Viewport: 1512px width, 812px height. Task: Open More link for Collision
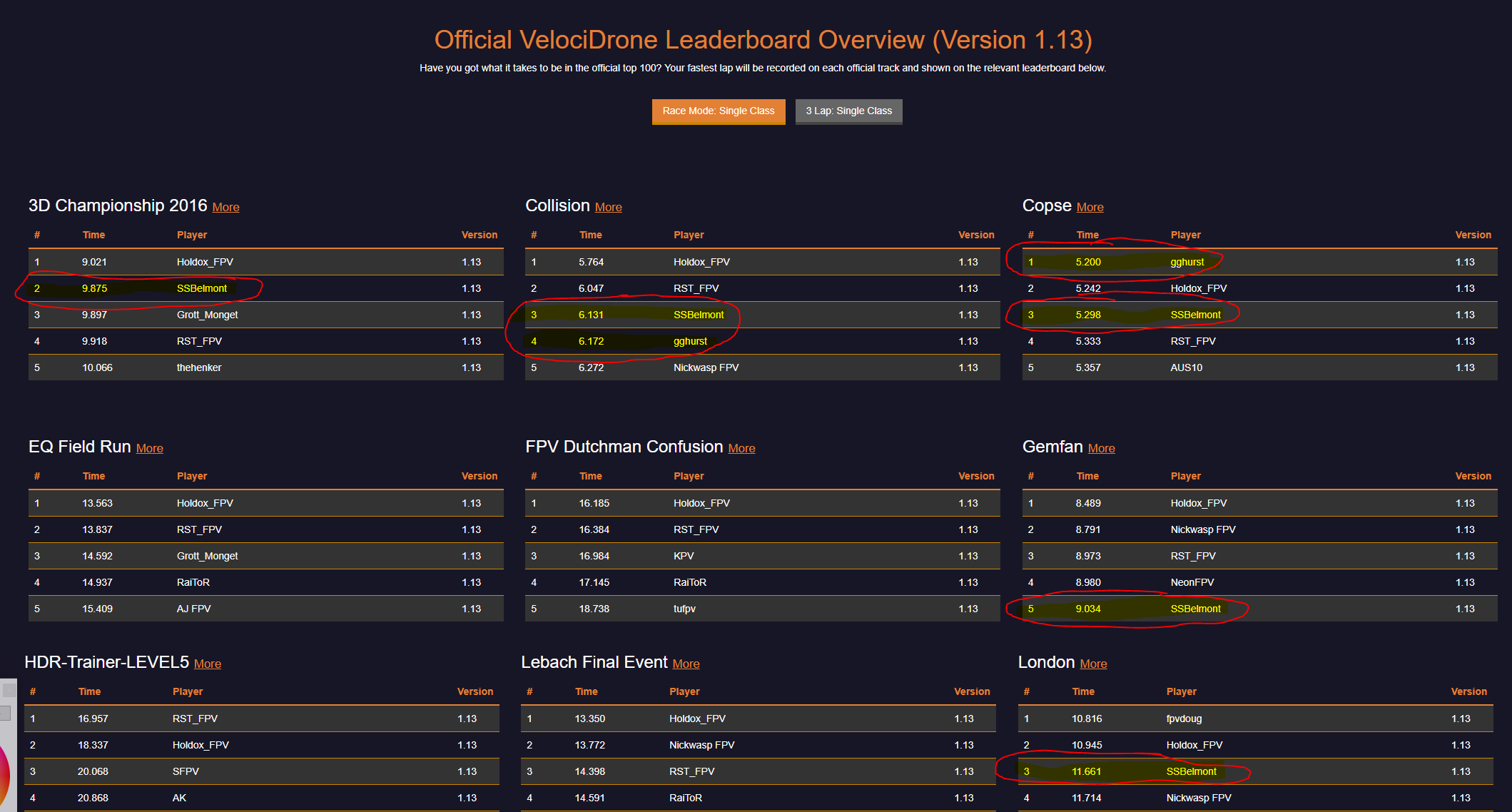(x=609, y=207)
